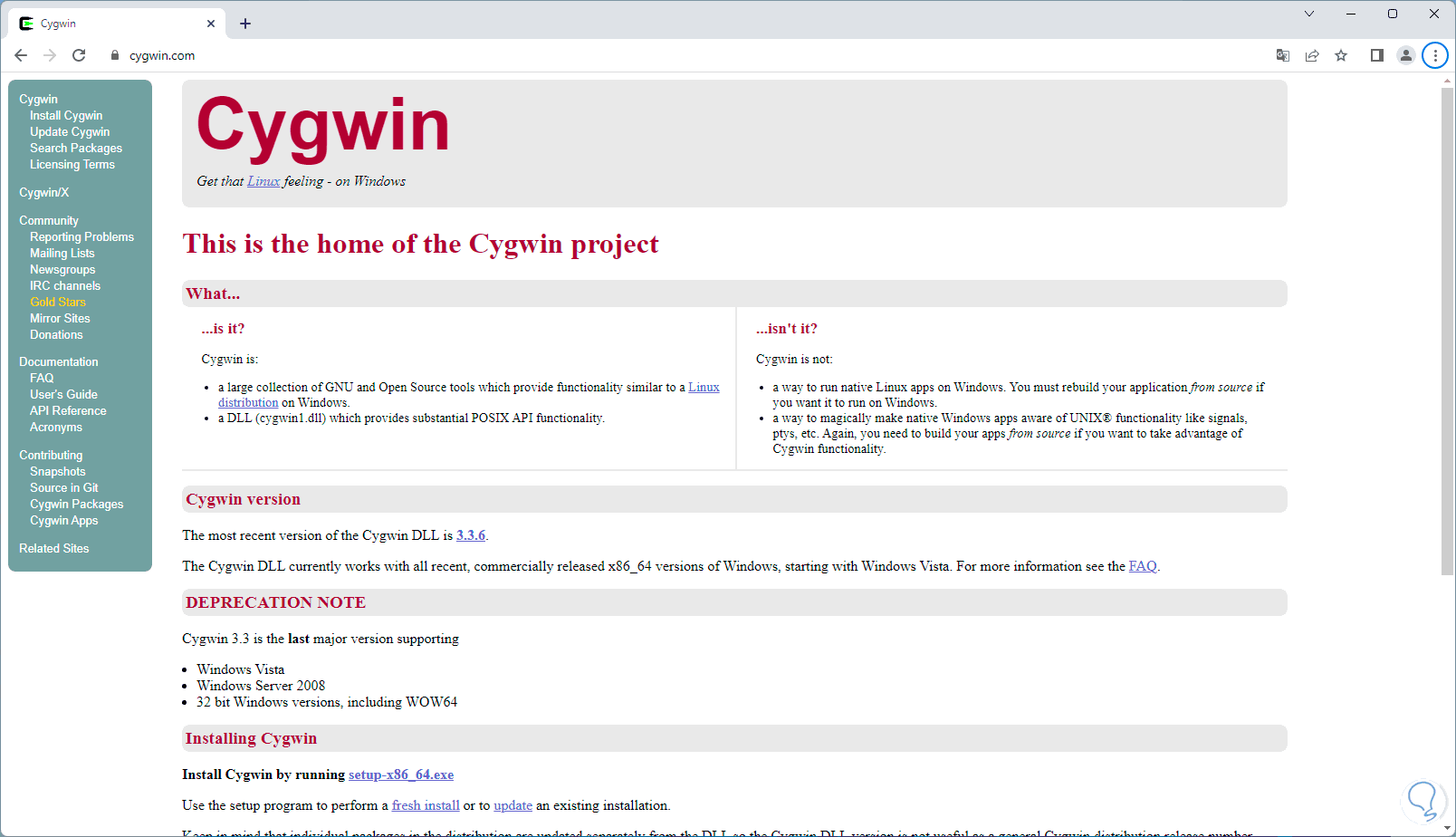Click the Linux distribution link
This screenshot has width=1456, height=837.
coord(704,388)
